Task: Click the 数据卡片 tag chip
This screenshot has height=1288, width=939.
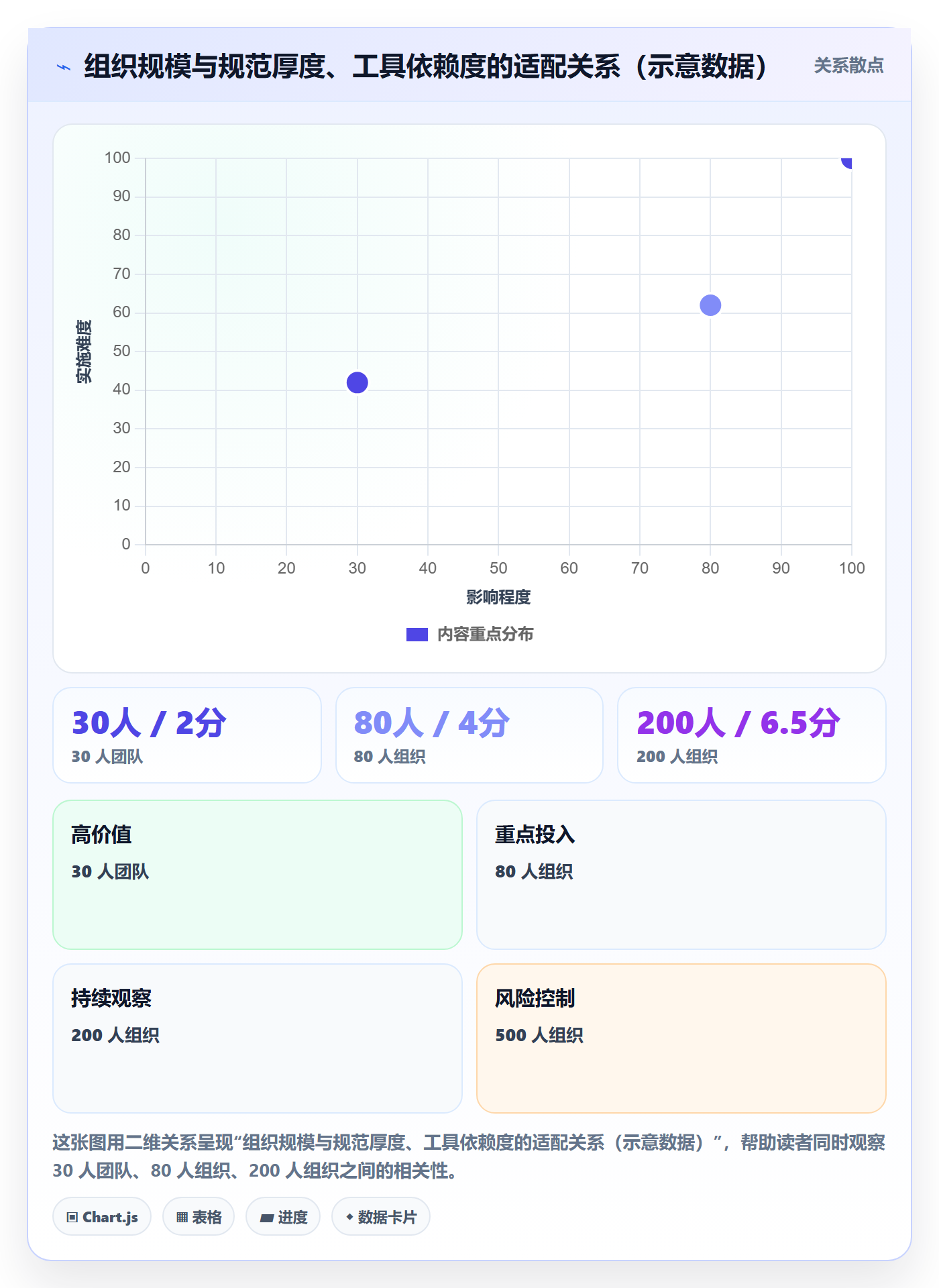Action: (381, 1217)
